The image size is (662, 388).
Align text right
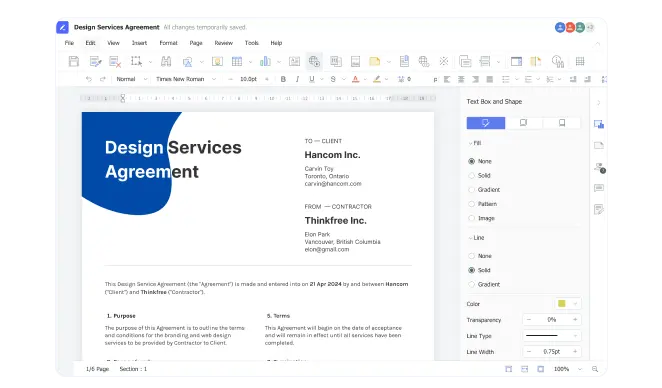point(475,79)
